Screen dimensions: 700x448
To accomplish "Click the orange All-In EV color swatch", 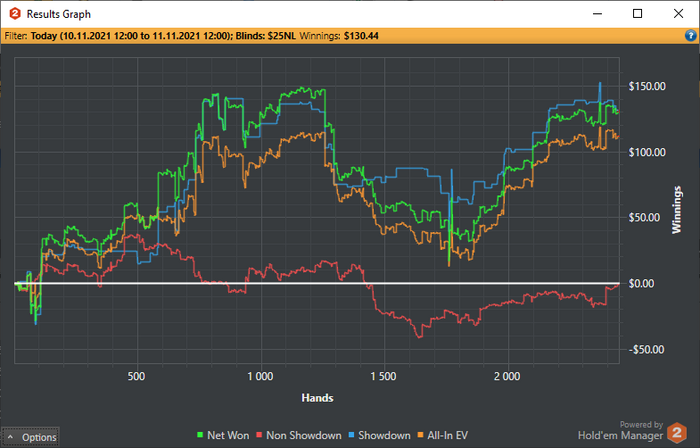I will tap(421, 435).
